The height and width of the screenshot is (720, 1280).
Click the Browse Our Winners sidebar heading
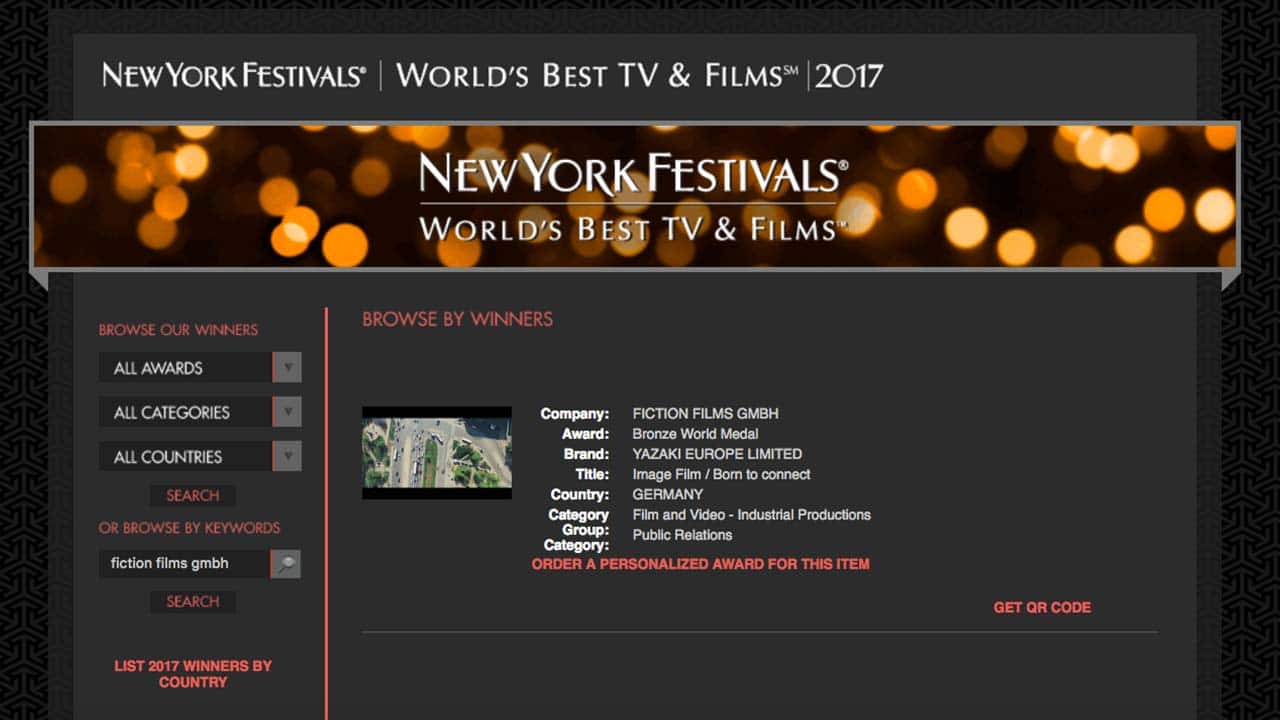[178, 330]
